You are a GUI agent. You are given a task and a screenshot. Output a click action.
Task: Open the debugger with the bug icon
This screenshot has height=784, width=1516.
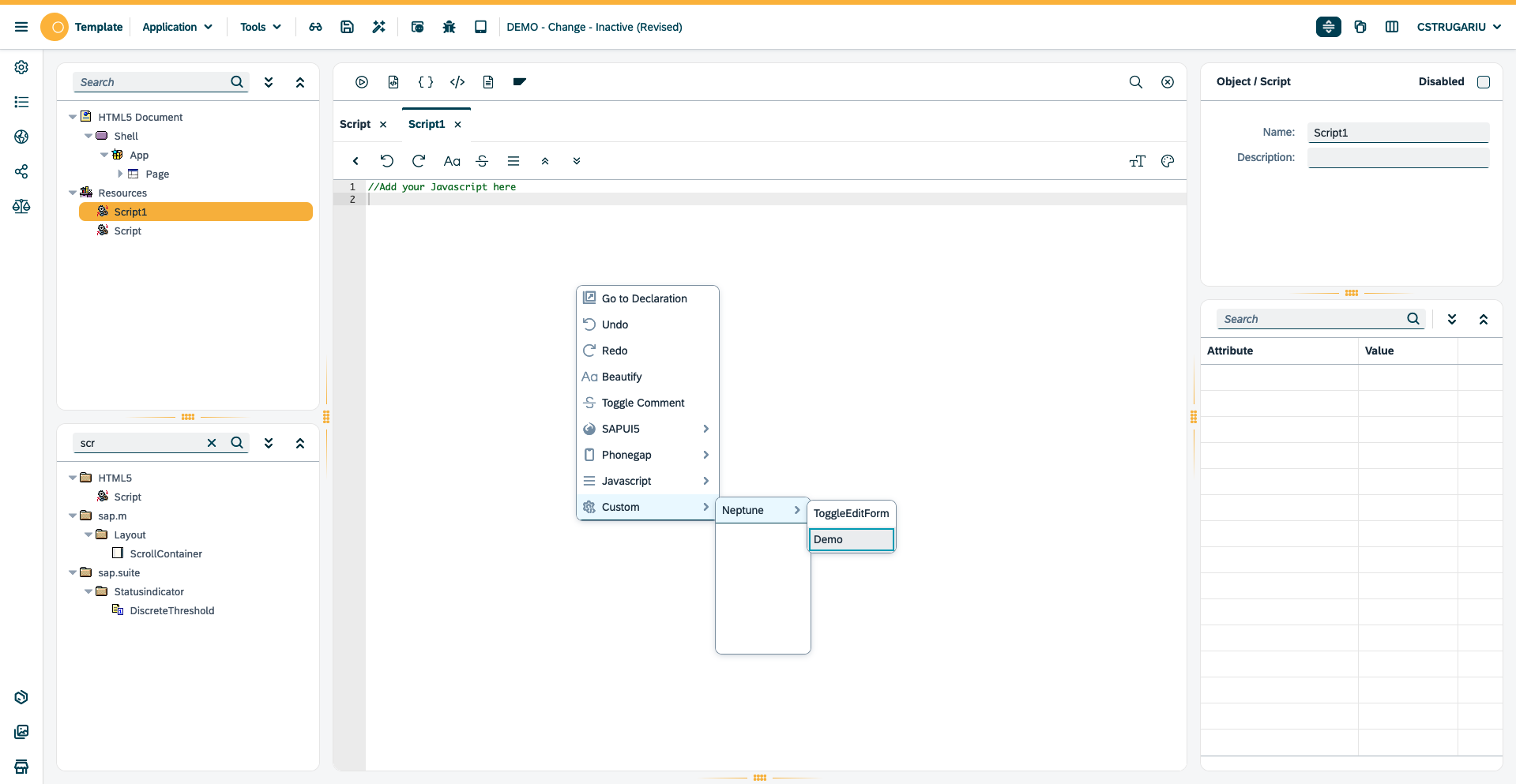[x=449, y=26]
